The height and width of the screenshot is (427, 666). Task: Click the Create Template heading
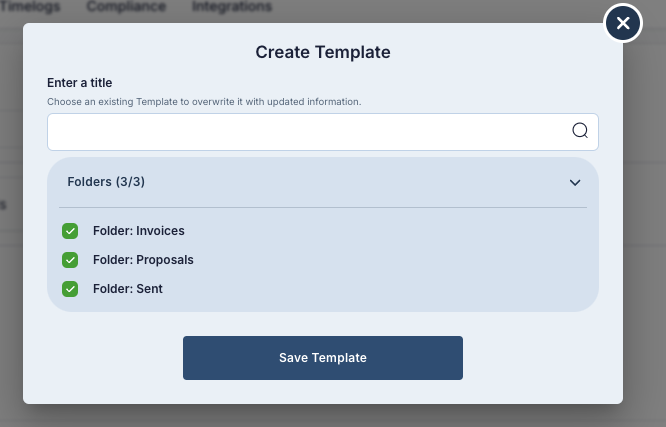[x=322, y=52]
